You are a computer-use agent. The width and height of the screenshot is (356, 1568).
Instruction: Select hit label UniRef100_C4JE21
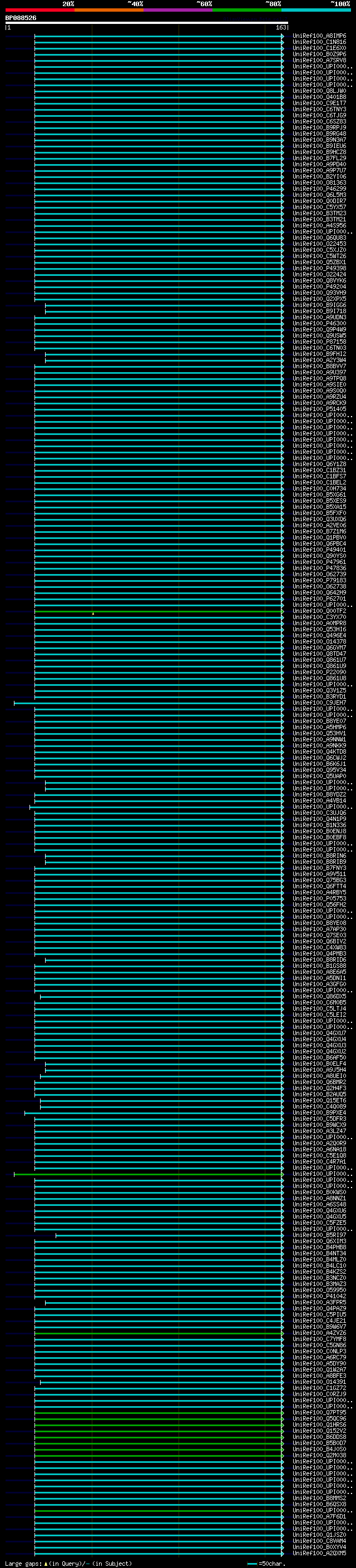tap(319, 1320)
